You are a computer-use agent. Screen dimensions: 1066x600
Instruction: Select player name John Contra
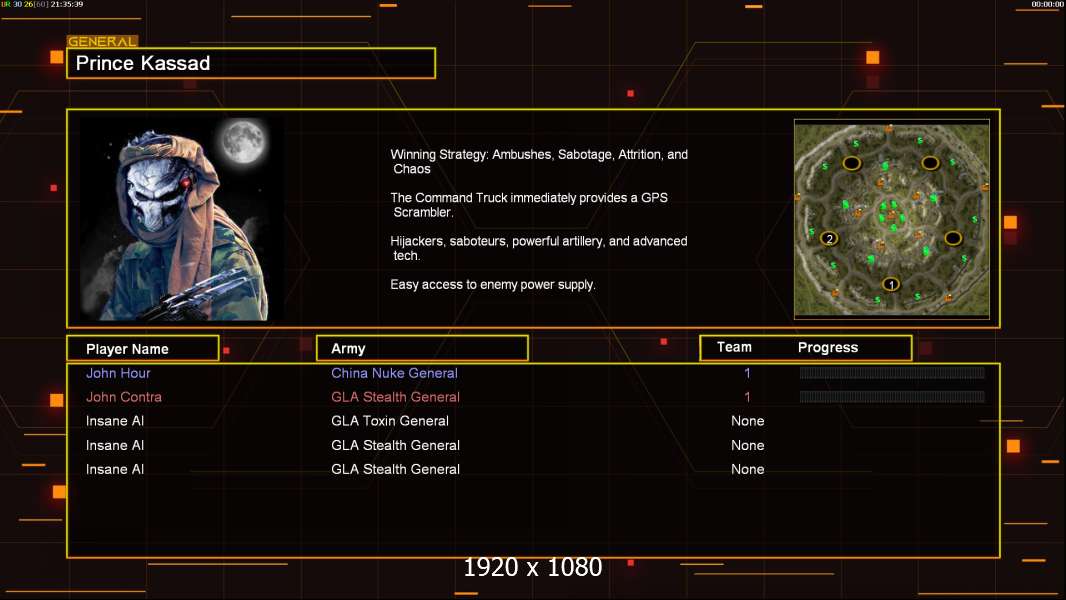pyautogui.click(x=124, y=397)
